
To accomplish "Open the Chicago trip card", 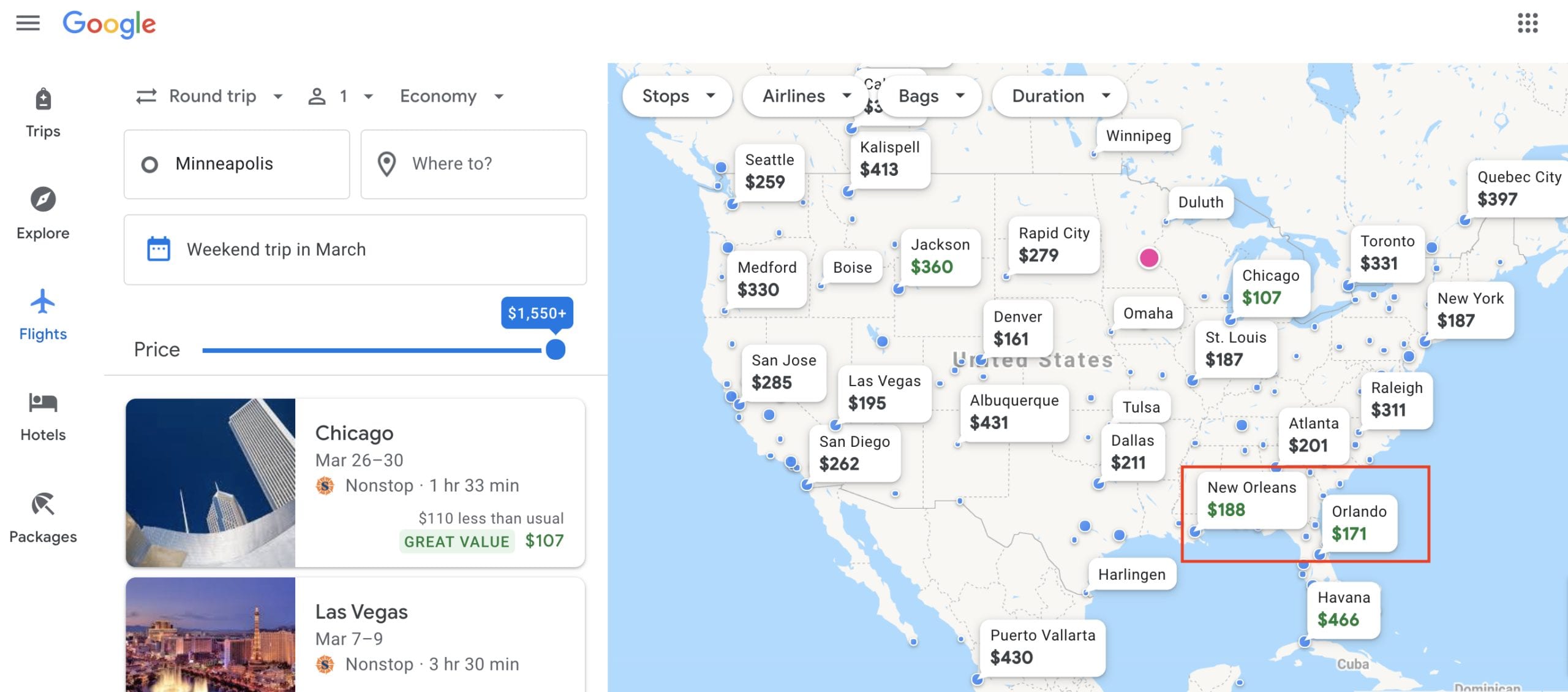I will (x=355, y=482).
